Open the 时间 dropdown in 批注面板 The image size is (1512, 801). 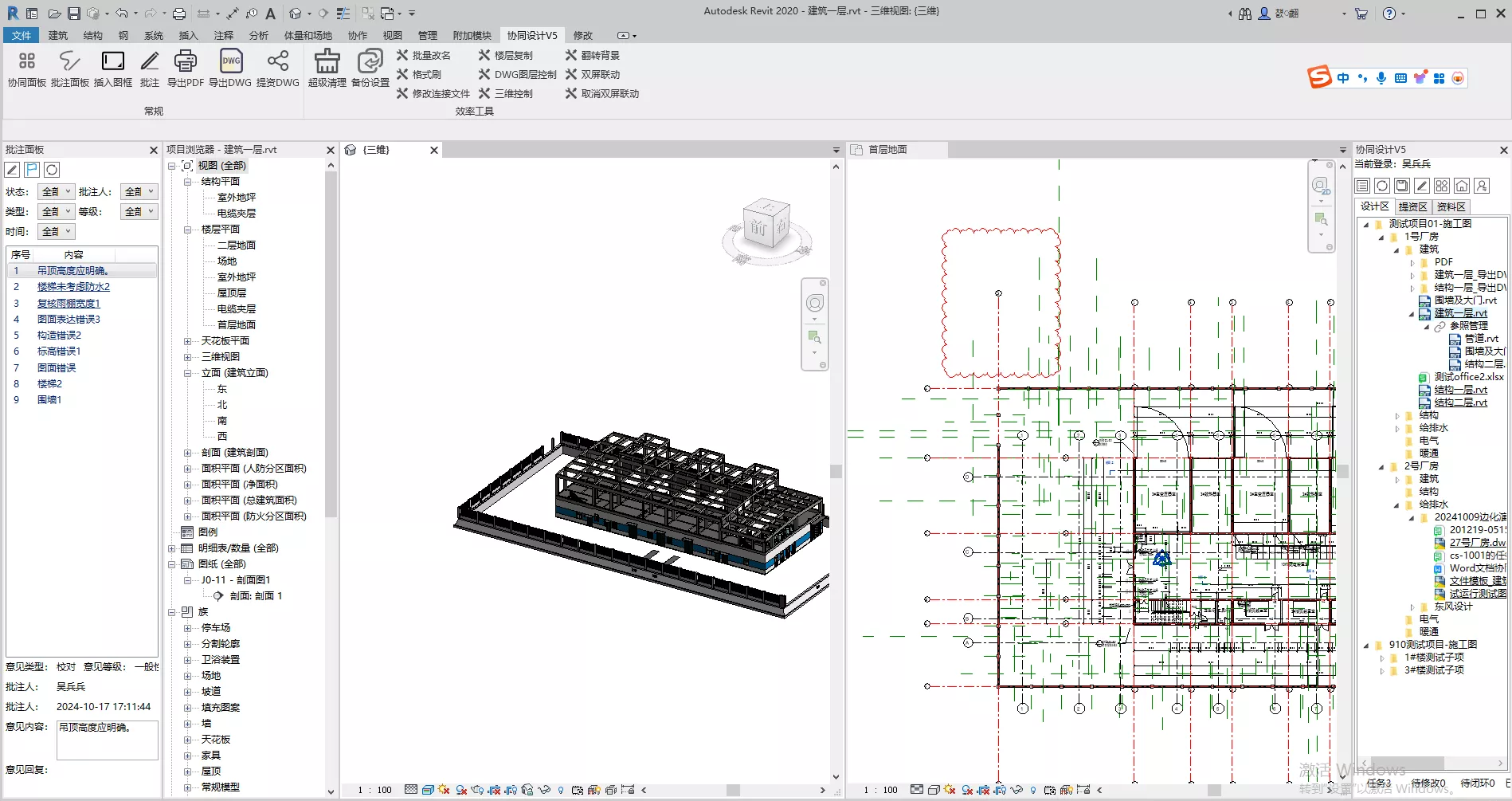point(57,231)
